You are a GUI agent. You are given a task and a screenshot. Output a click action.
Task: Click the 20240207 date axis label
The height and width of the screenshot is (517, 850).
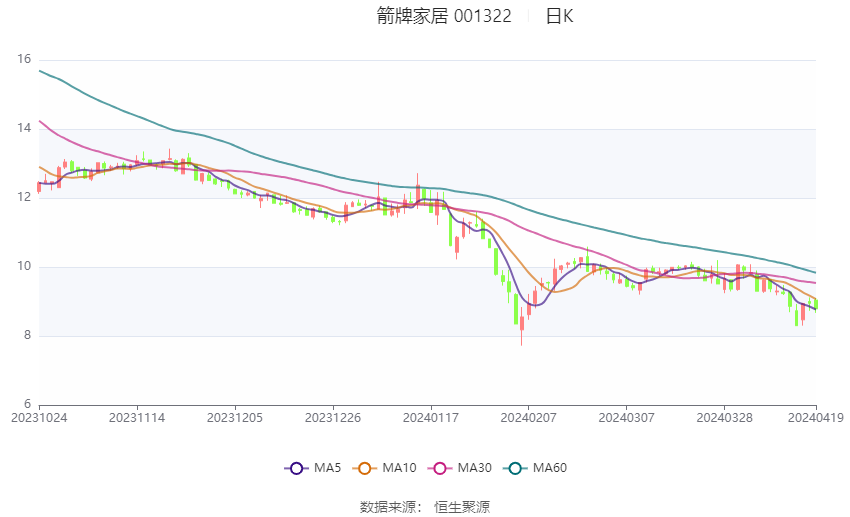click(528, 416)
